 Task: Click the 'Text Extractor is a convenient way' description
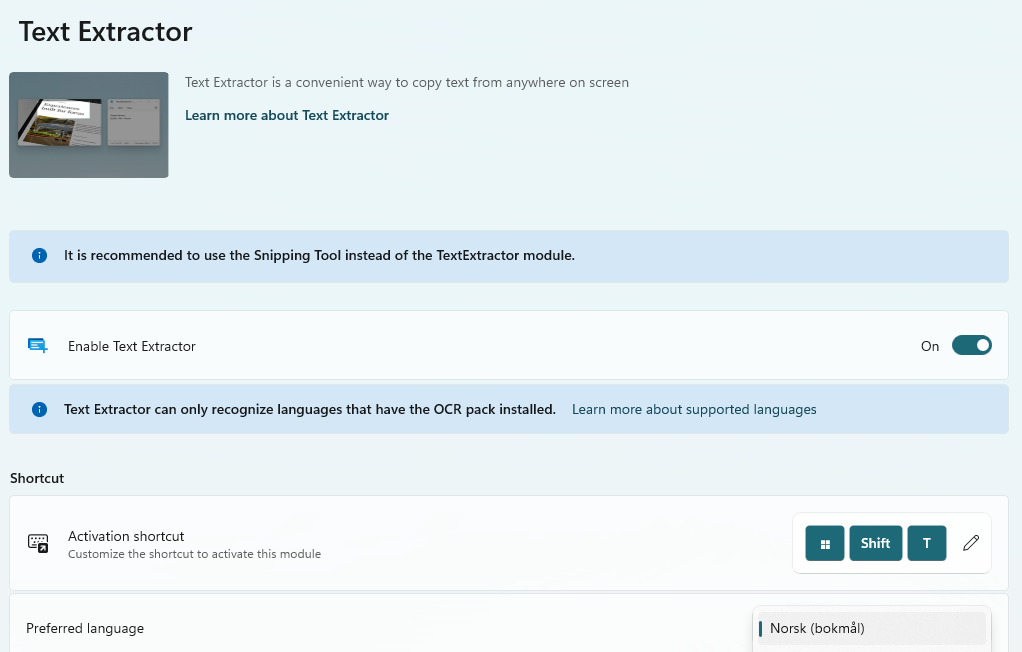click(407, 83)
